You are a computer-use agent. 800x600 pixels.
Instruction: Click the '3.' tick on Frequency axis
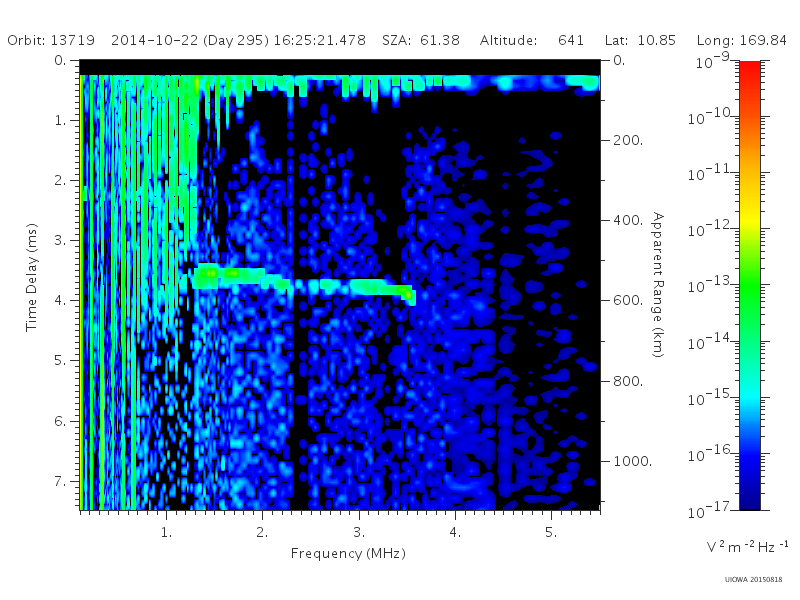click(359, 532)
